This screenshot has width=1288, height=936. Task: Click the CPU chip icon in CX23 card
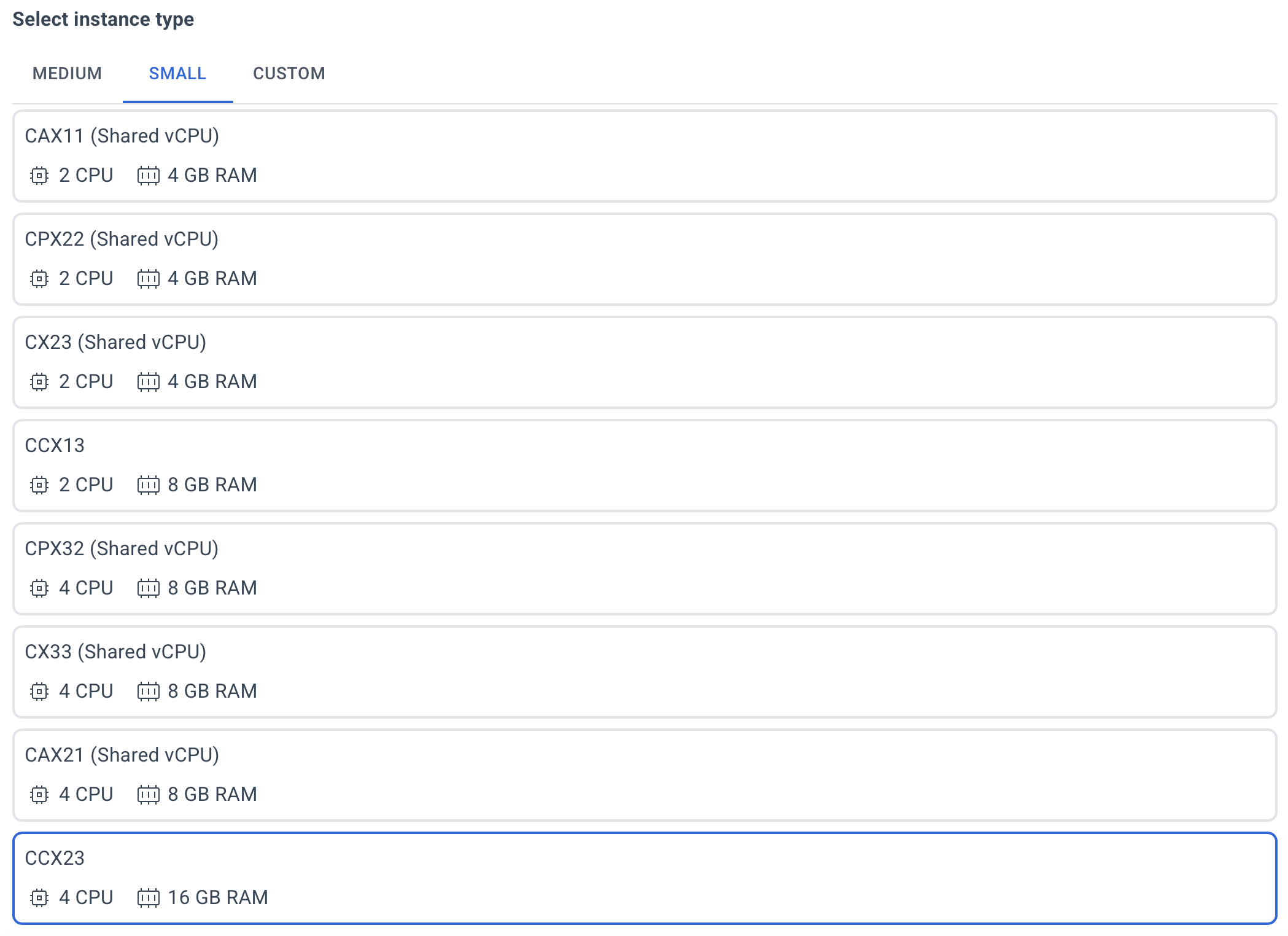[x=39, y=382]
